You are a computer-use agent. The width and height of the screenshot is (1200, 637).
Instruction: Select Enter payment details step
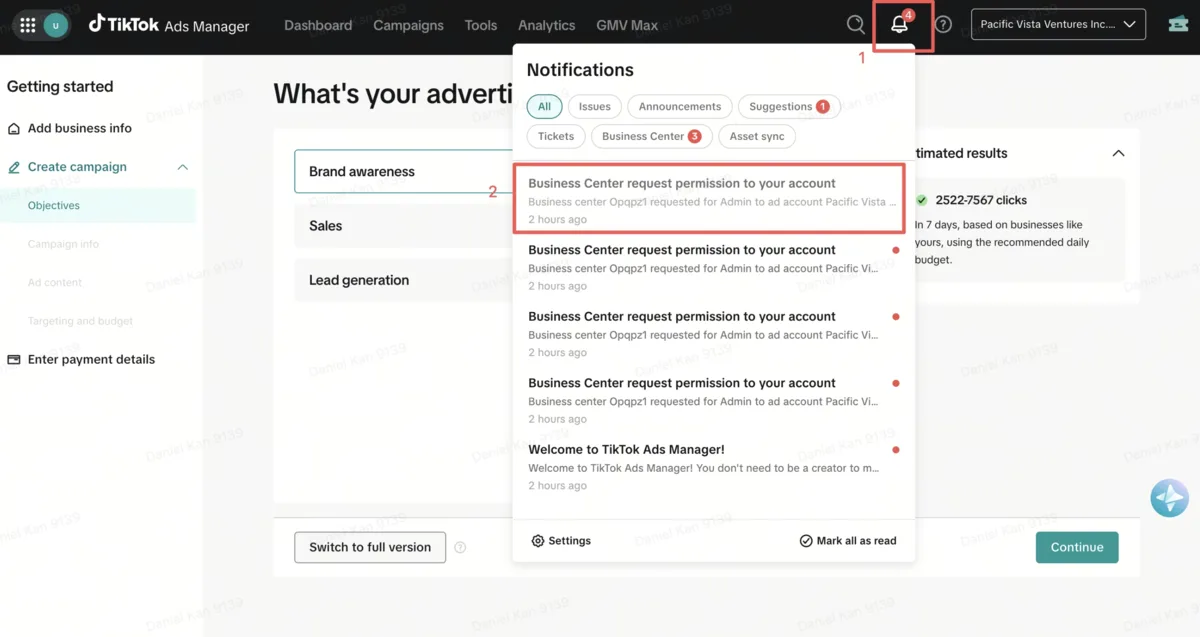pos(81,359)
